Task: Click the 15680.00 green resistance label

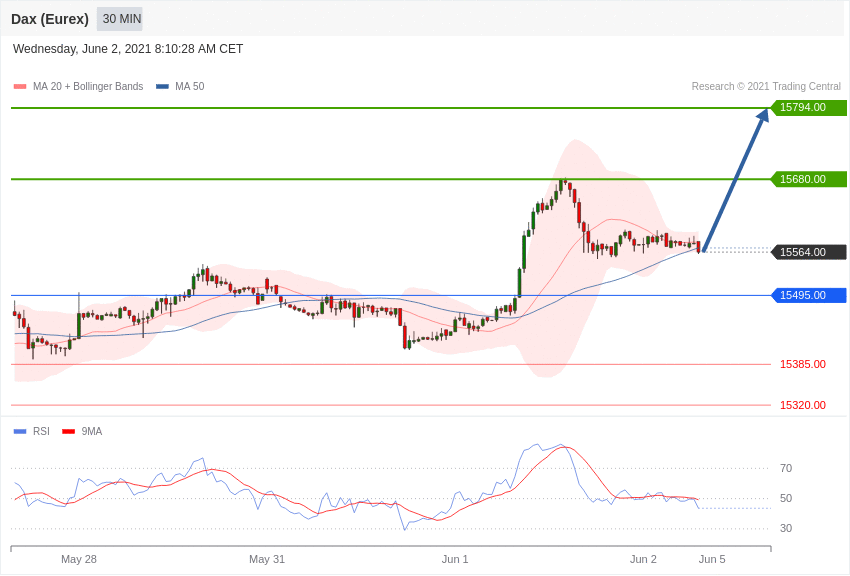Action: coord(808,179)
